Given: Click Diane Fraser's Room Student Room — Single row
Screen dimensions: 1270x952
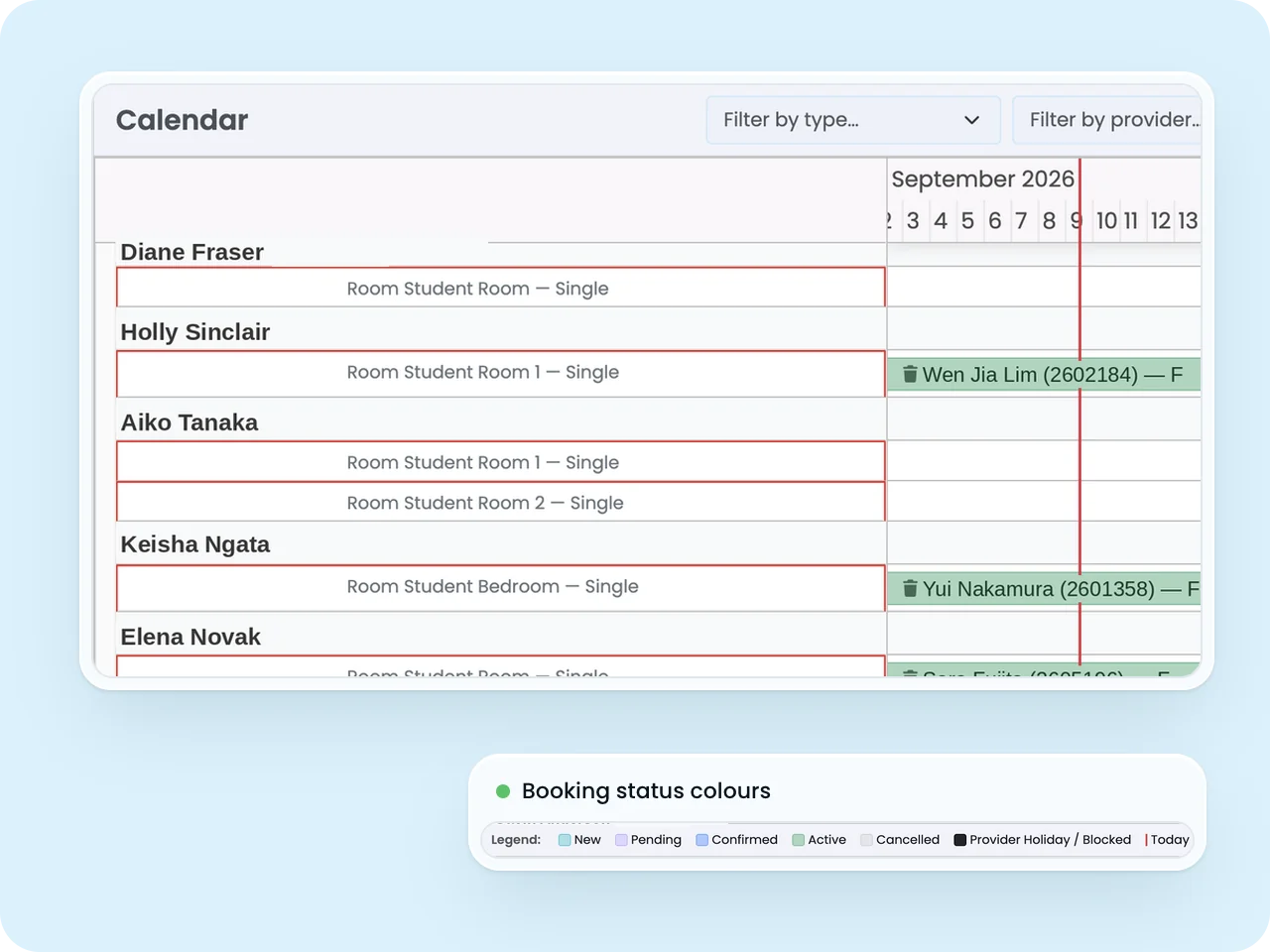Looking at the screenshot, I should [x=501, y=288].
